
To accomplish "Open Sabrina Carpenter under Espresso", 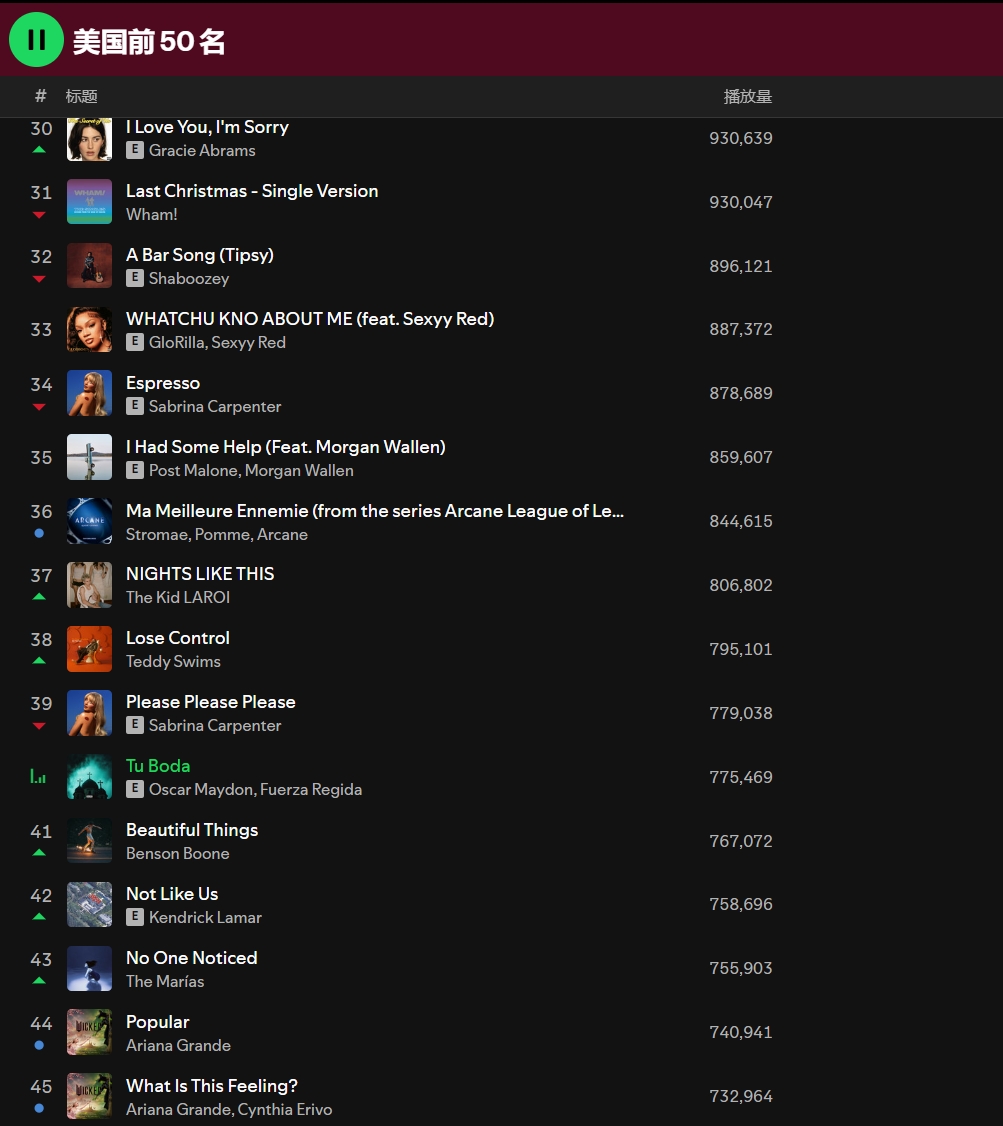I will click(215, 406).
